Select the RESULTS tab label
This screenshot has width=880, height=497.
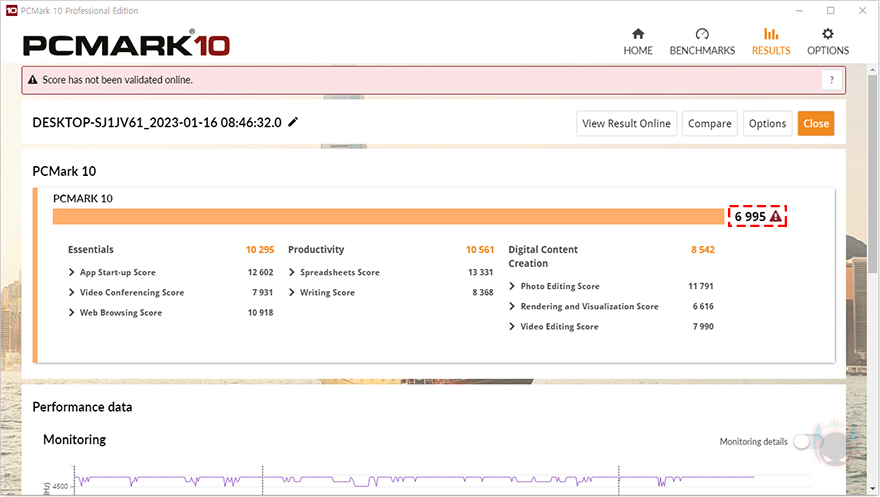tap(771, 50)
